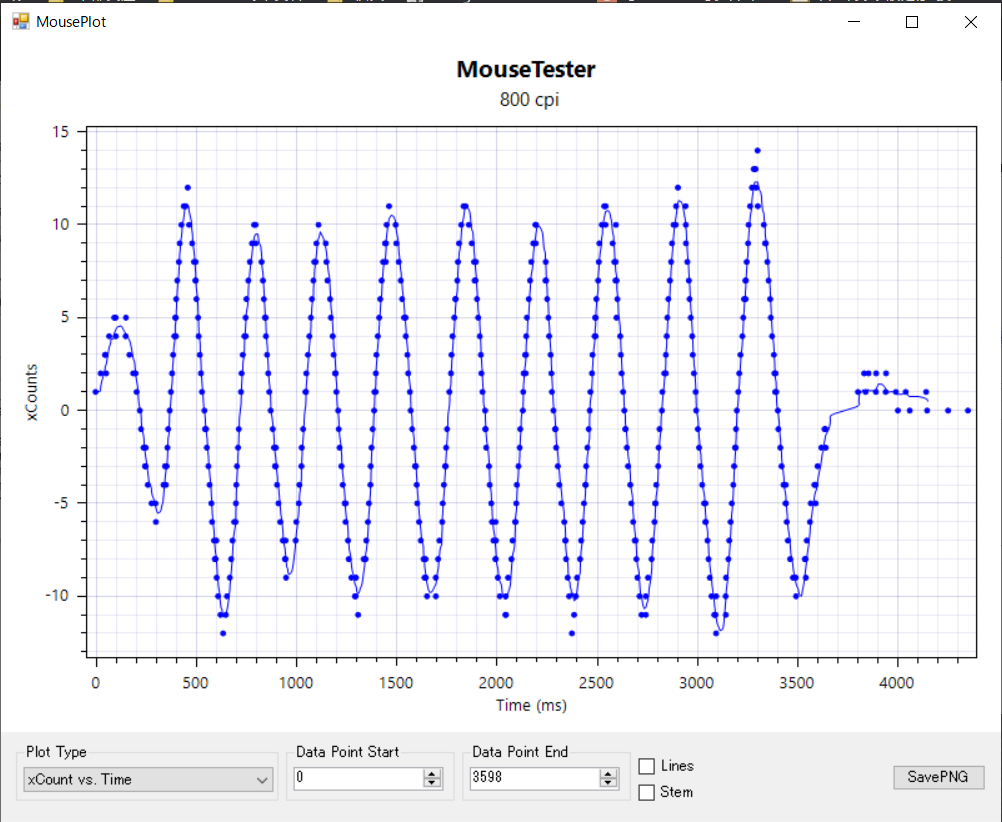1002x822 pixels.
Task: Click the 3000 tick label on time axis
Action: click(x=697, y=683)
